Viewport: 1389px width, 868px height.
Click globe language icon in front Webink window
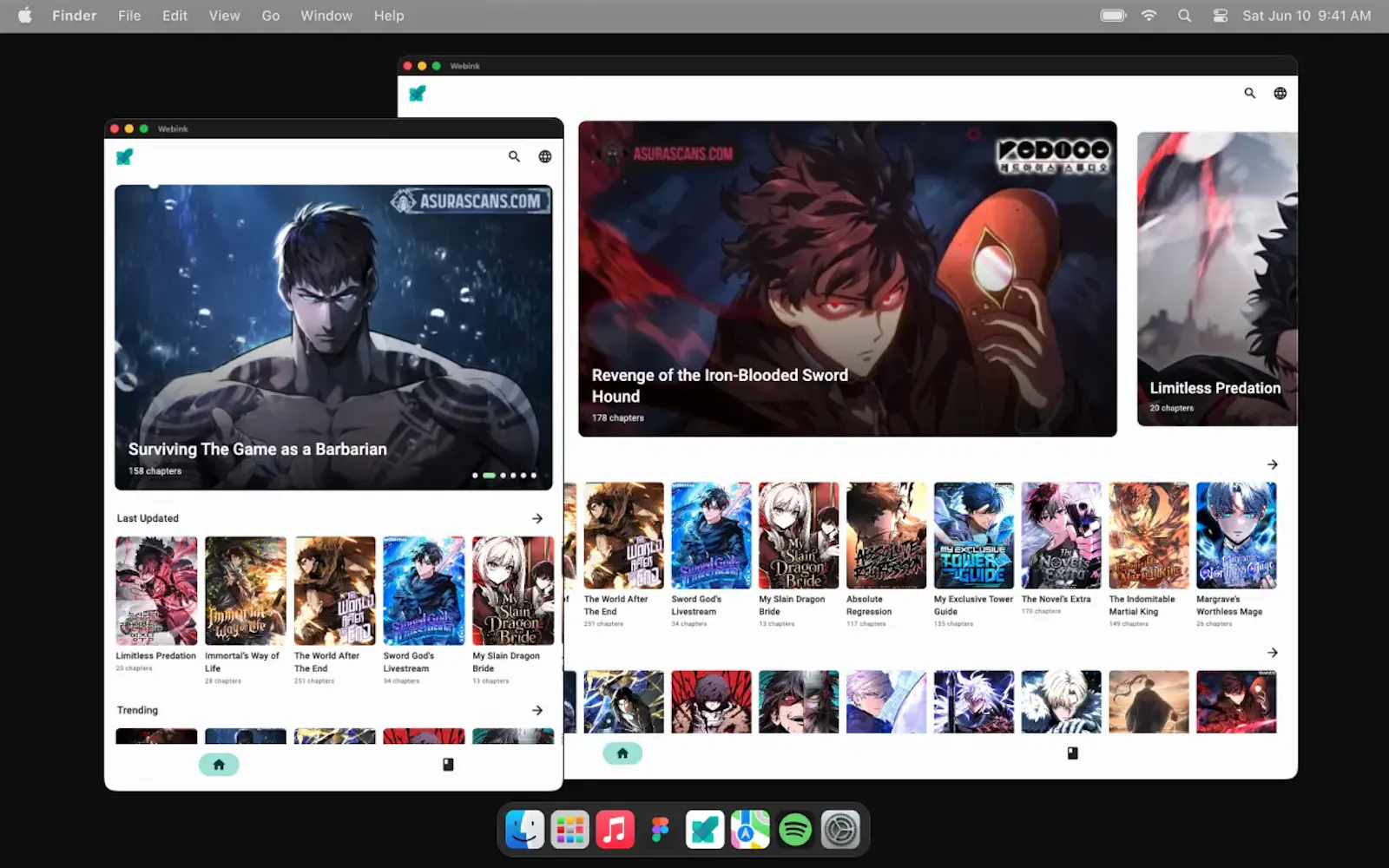[545, 156]
